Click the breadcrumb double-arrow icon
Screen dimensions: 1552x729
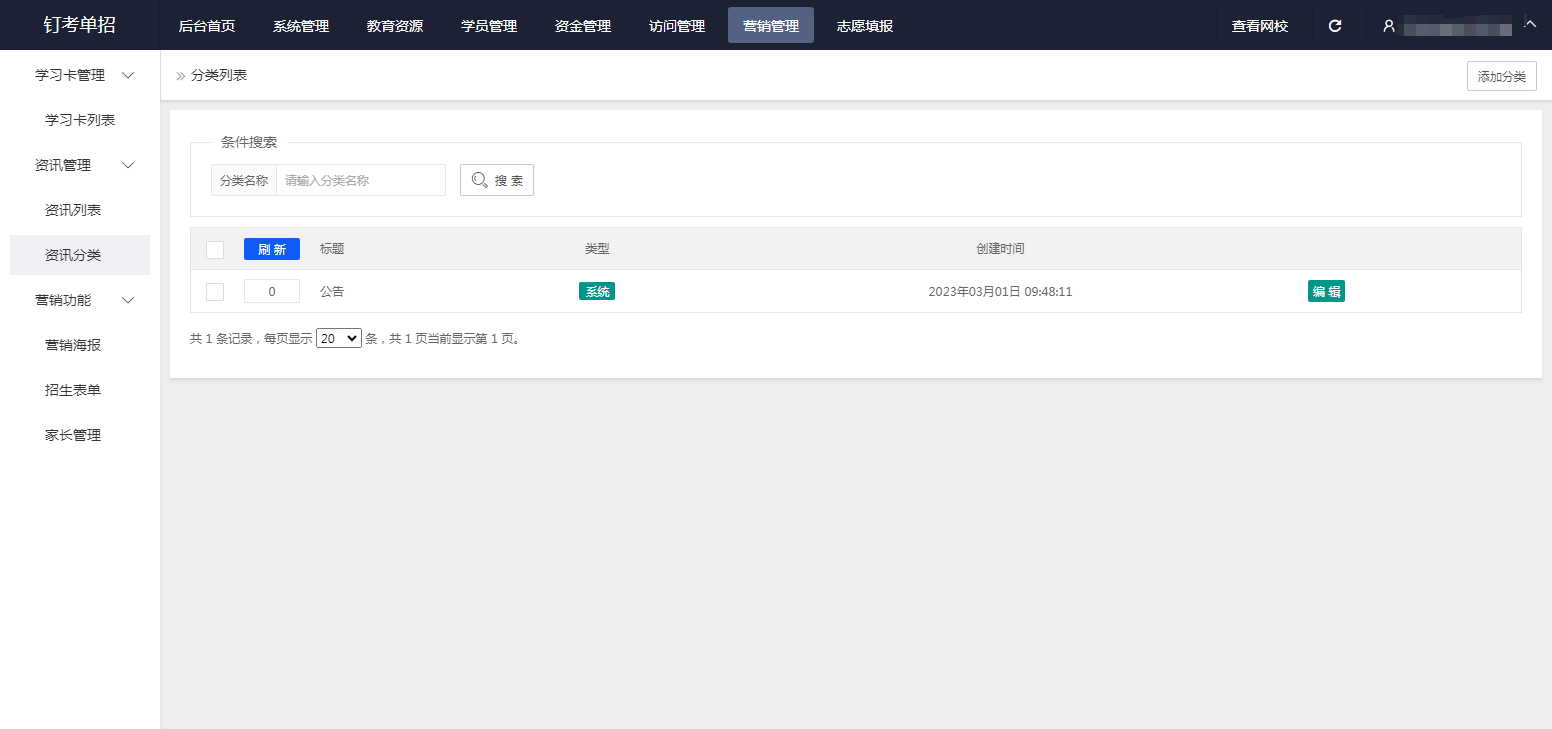click(x=181, y=76)
